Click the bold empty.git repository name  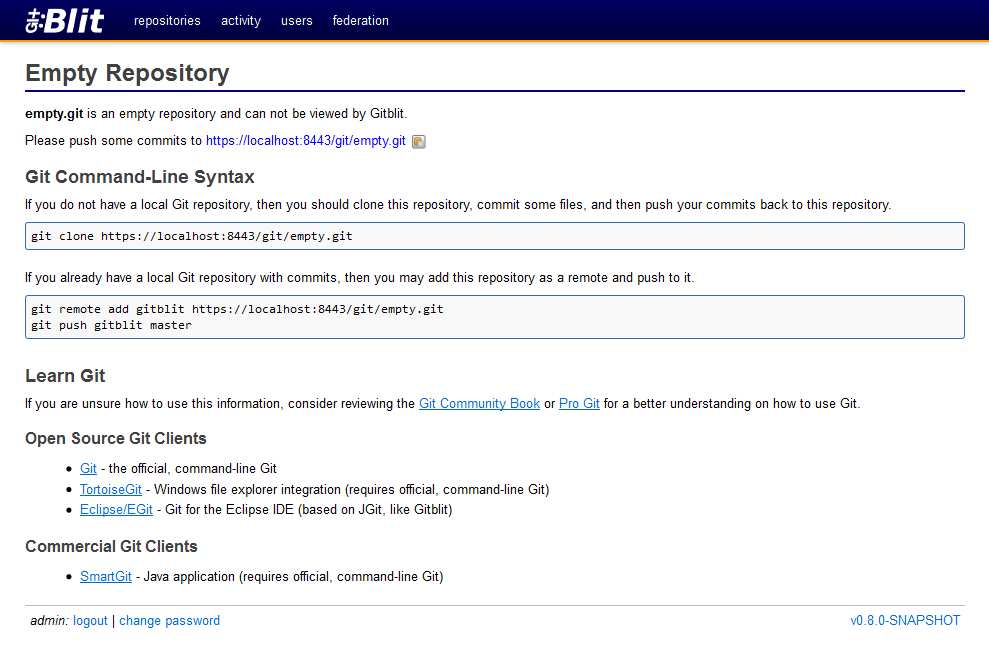coord(54,114)
